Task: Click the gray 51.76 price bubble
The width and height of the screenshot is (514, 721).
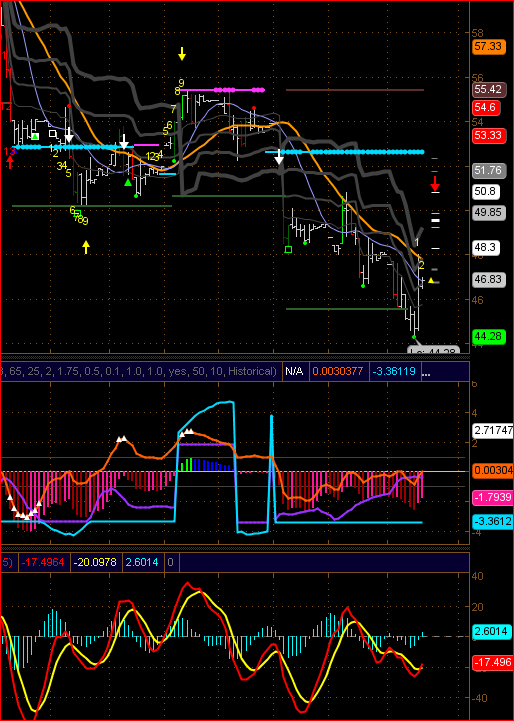Action: coord(489,171)
